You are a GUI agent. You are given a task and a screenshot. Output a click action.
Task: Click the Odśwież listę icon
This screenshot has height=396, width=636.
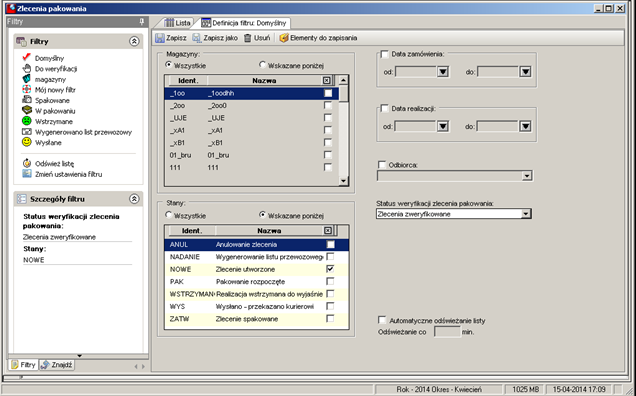tap(27, 163)
